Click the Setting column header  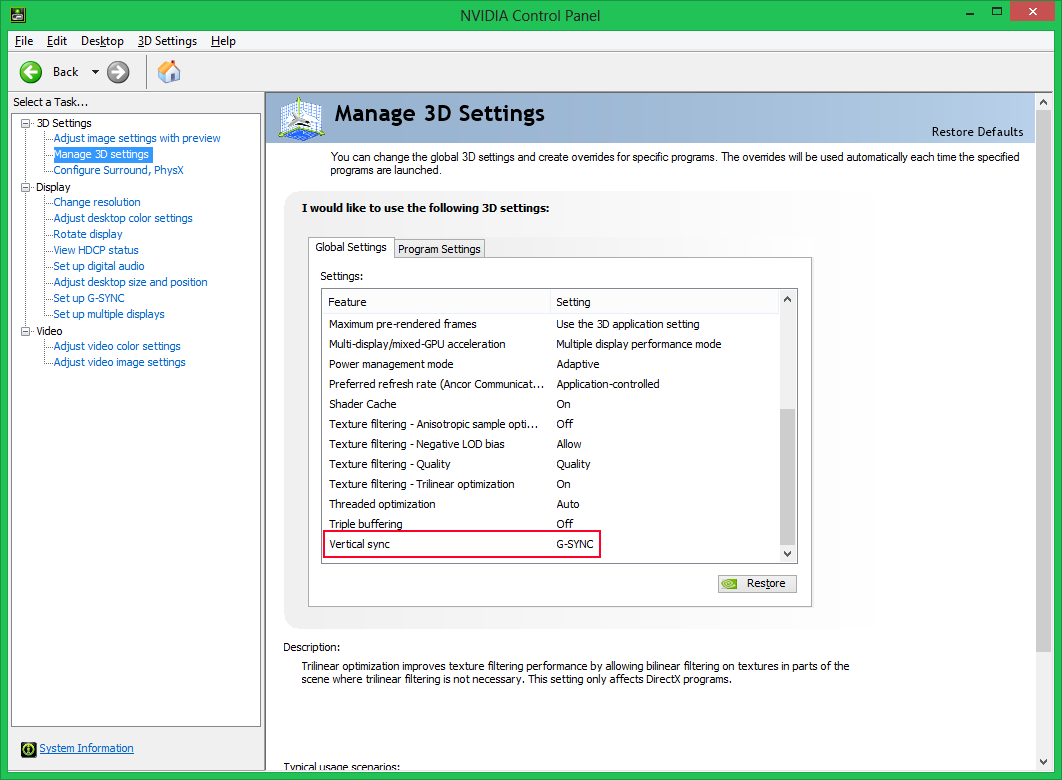pyautogui.click(x=664, y=302)
